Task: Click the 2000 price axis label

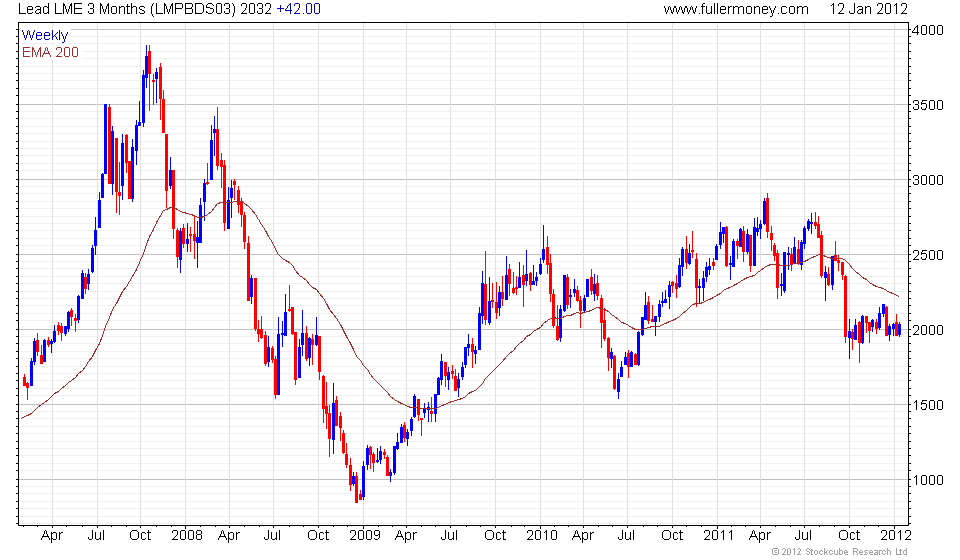Action: 928,330
